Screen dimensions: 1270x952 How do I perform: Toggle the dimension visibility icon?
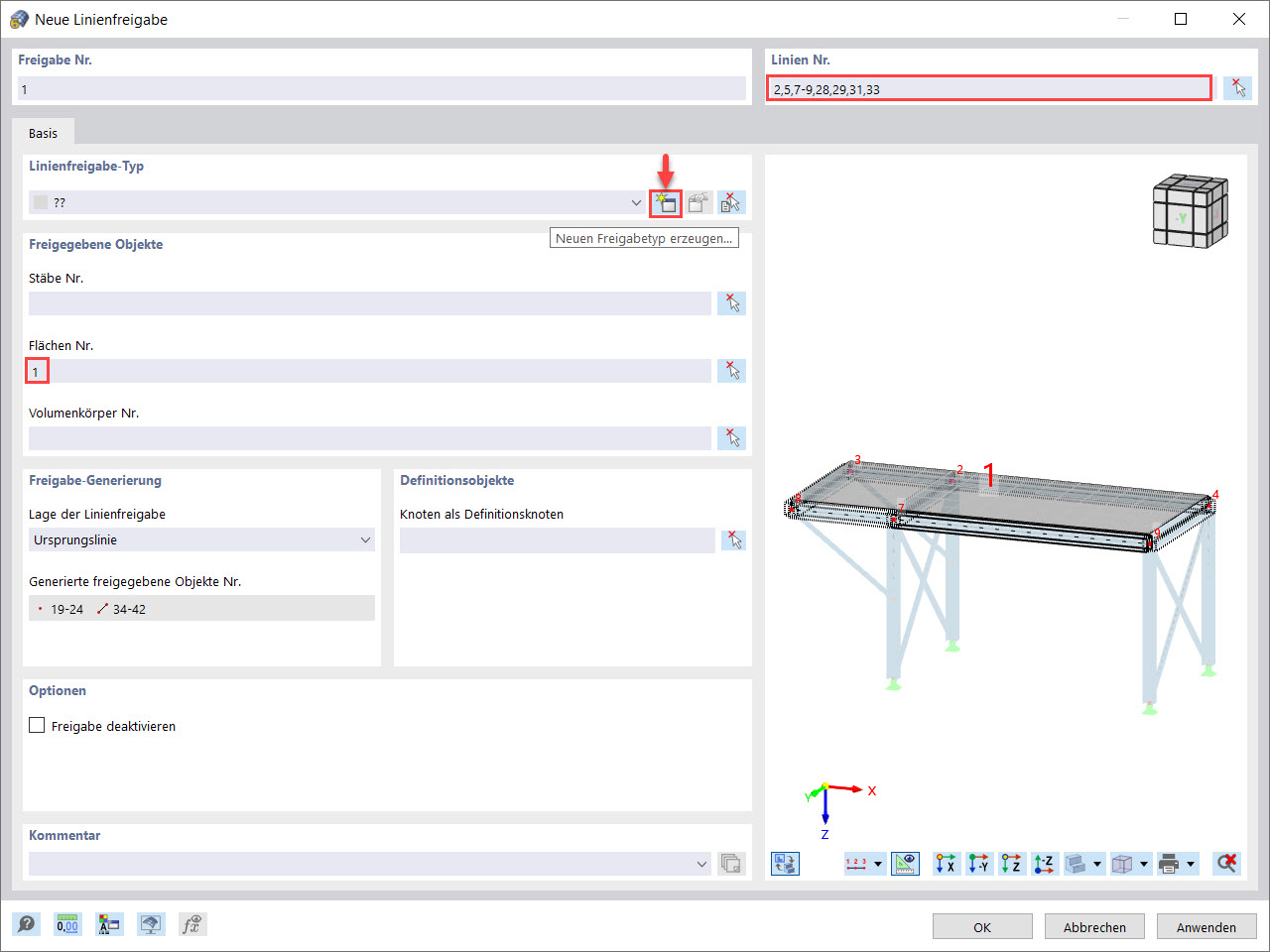[x=905, y=864]
